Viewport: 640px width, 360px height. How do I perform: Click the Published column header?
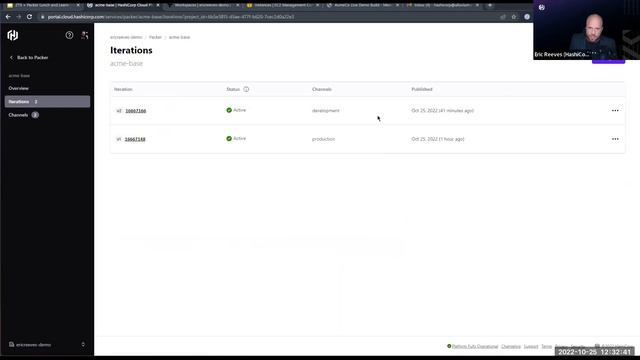(x=422, y=89)
